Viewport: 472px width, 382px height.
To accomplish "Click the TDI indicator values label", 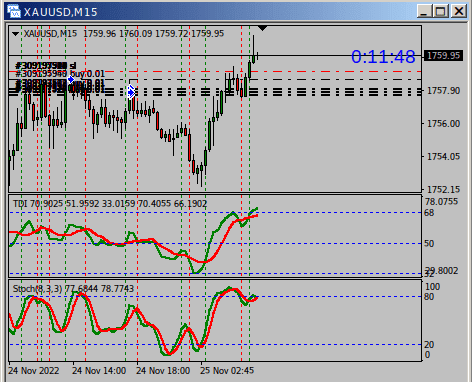I will pos(110,204).
